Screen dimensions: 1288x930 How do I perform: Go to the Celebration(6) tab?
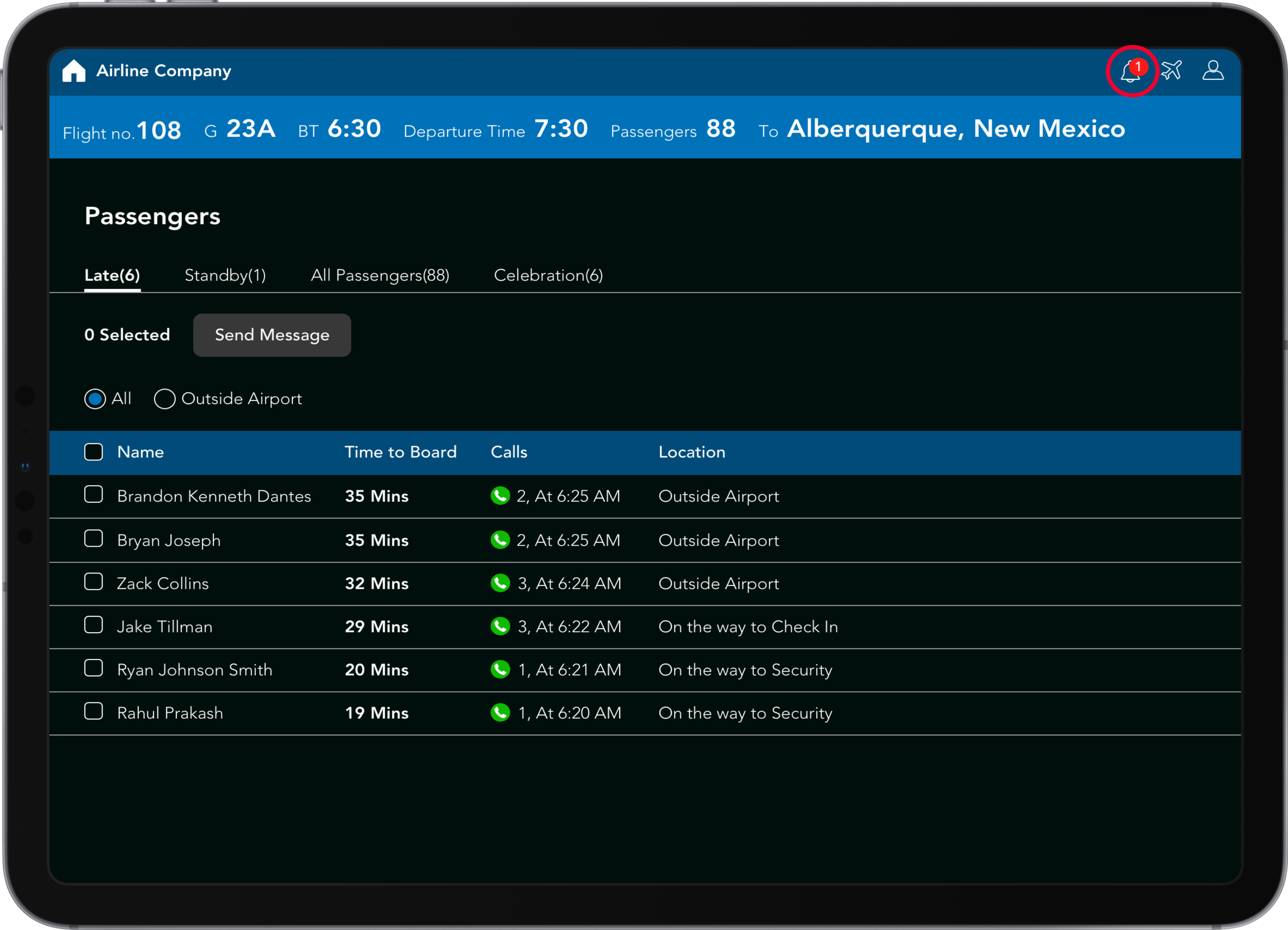[x=548, y=276]
